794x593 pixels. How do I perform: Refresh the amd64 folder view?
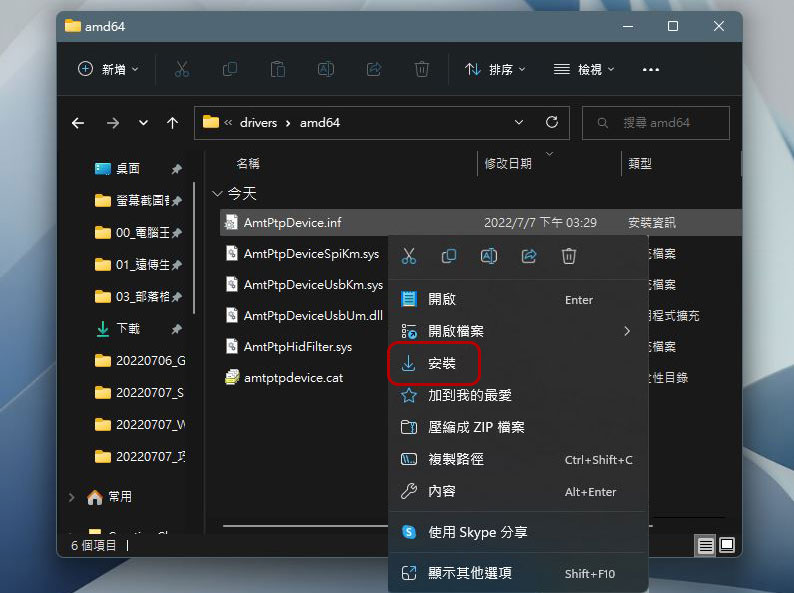click(552, 122)
